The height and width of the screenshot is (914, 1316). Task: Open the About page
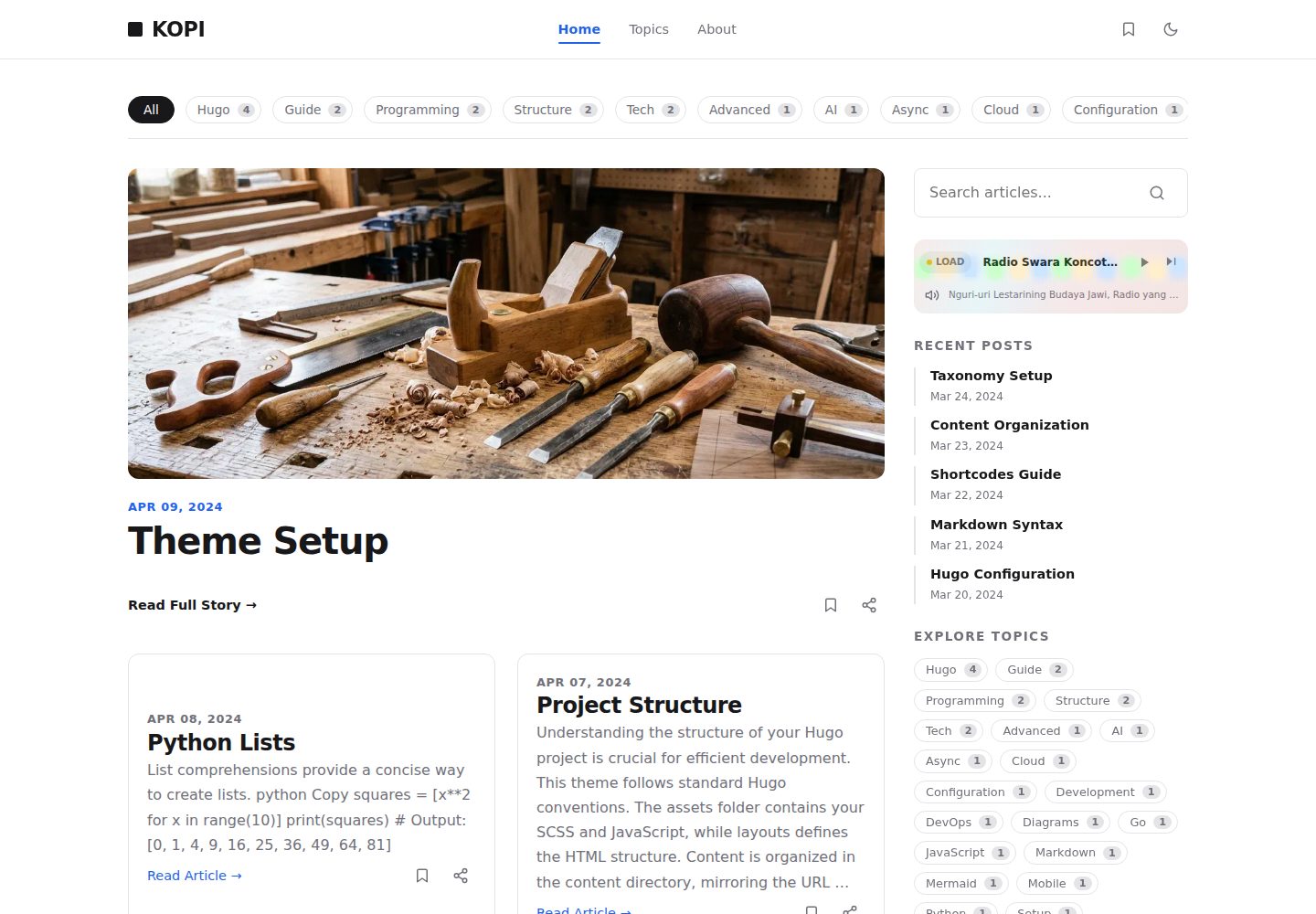(716, 29)
